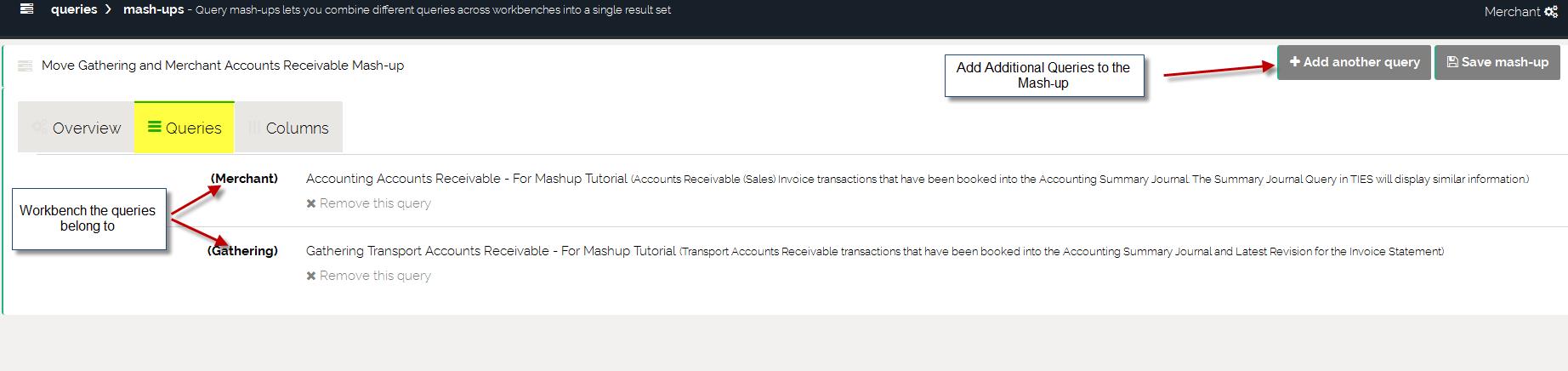Click the gears icon beside Merchant
The width and height of the screenshot is (1568, 371).
click(x=1551, y=12)
